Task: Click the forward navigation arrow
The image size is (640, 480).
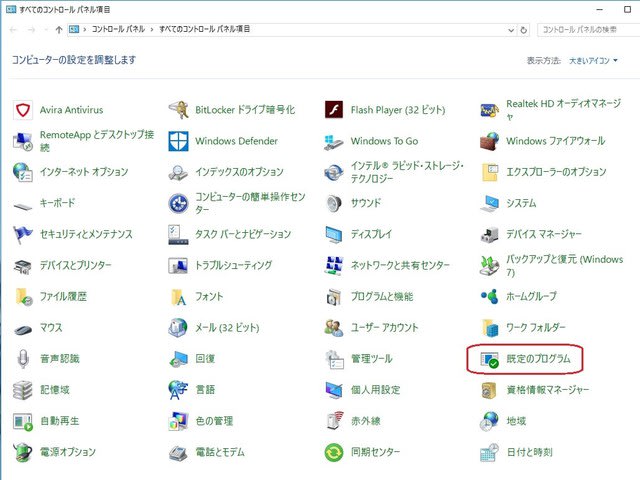Action: click(x=31, y=29)
